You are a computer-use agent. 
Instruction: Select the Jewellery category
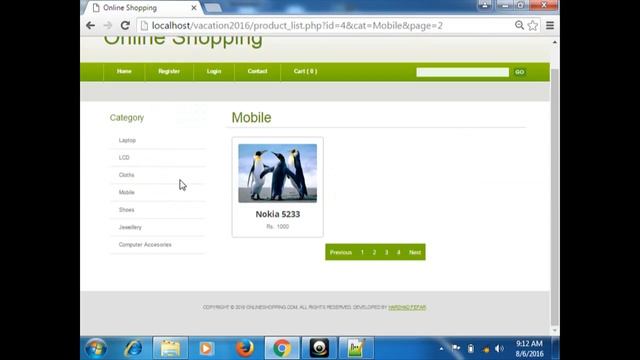(130, 227)
